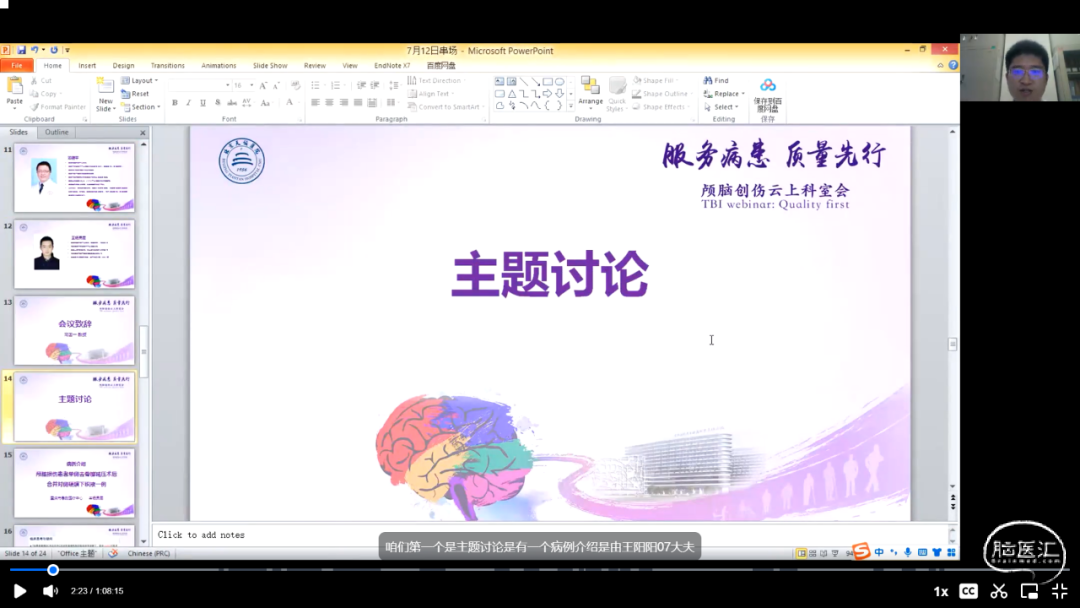1080x608 pixels.
Task: Exit fullscreen video mode icon
Action: pos(1059,591)
